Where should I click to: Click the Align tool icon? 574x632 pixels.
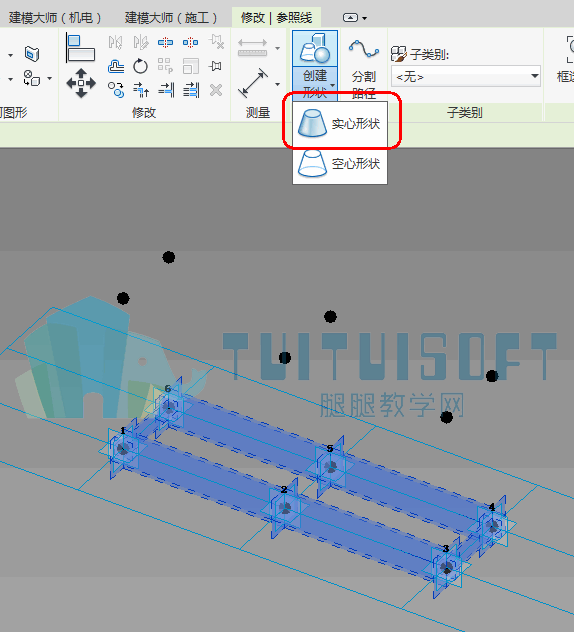[x=81, y=48]
